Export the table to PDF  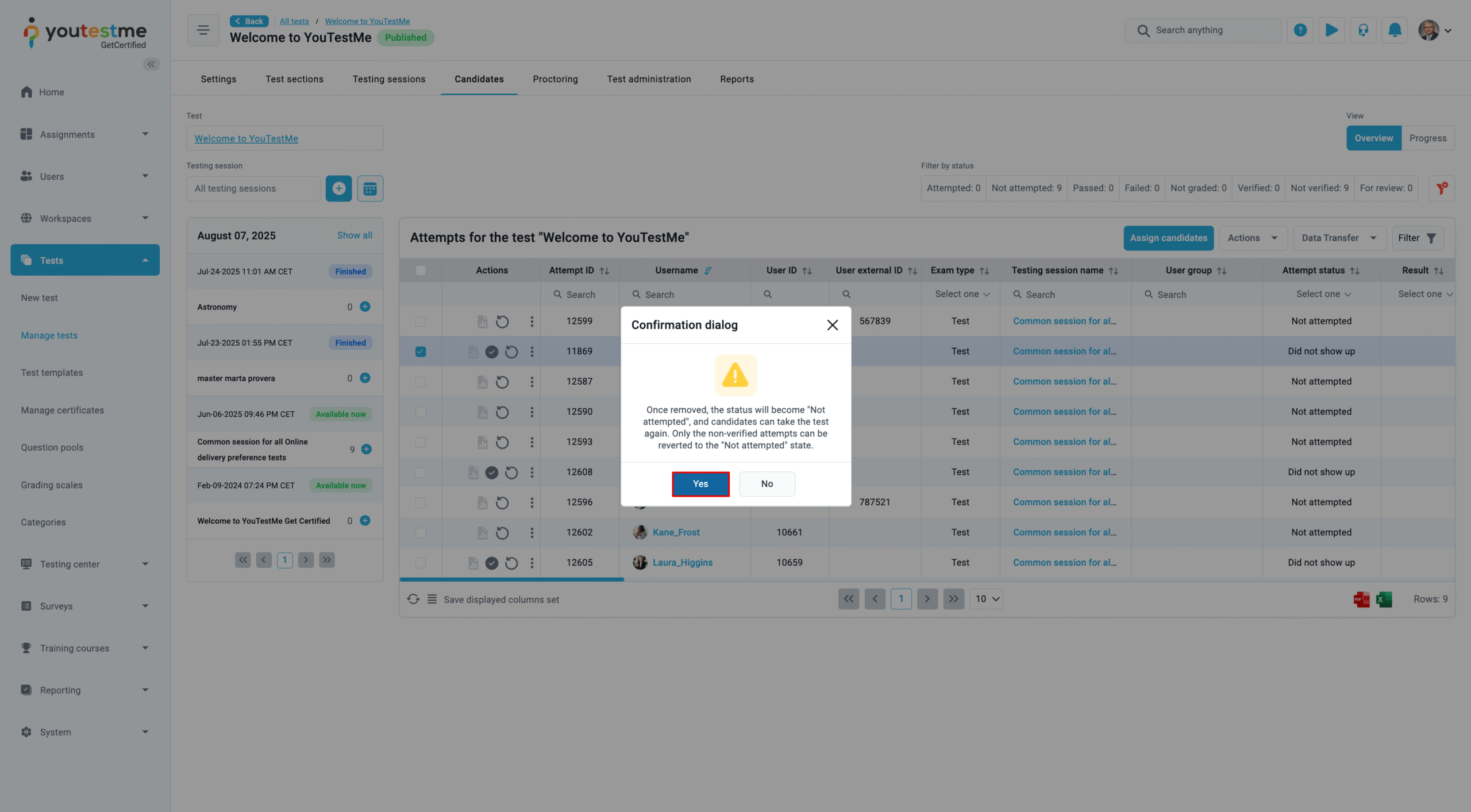[1361, 600]
